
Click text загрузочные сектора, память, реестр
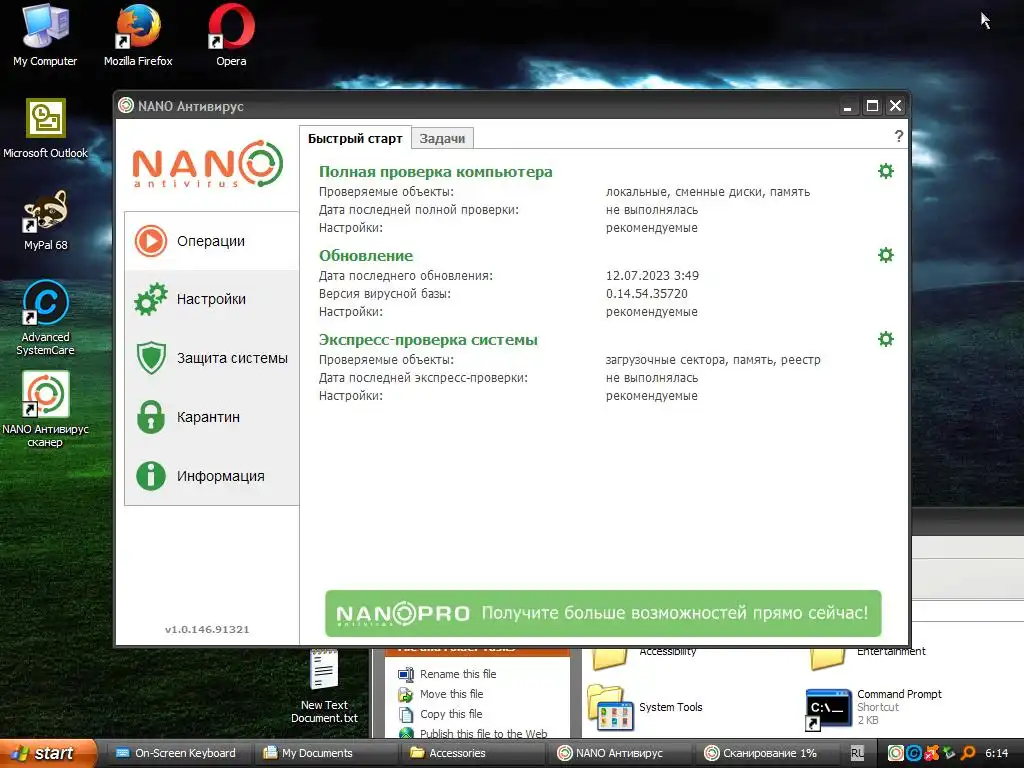(x=713, y=360)
